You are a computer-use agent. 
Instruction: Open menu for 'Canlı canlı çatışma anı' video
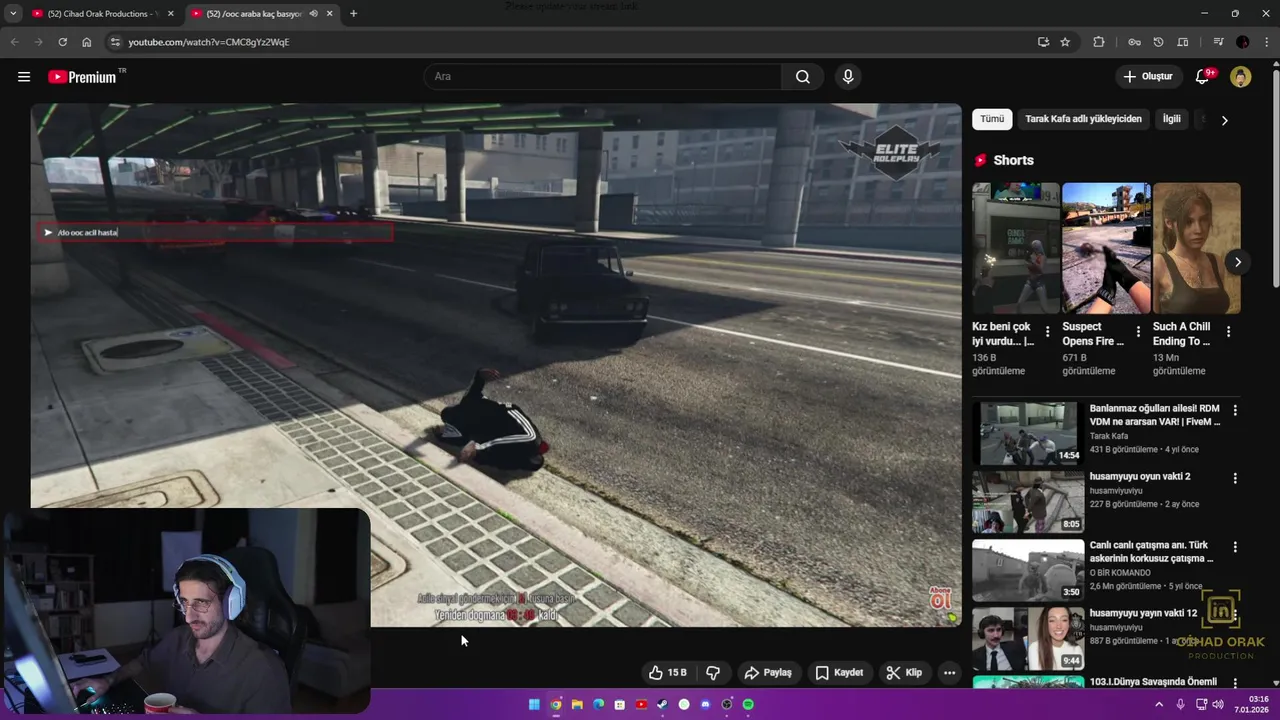pos(1235,547)
